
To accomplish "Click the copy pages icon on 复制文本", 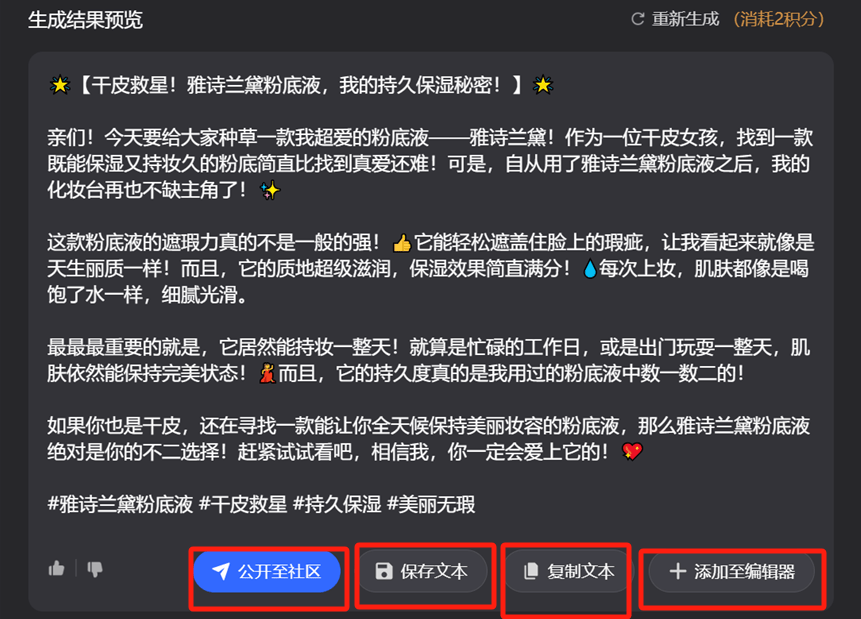I will 531,571.
